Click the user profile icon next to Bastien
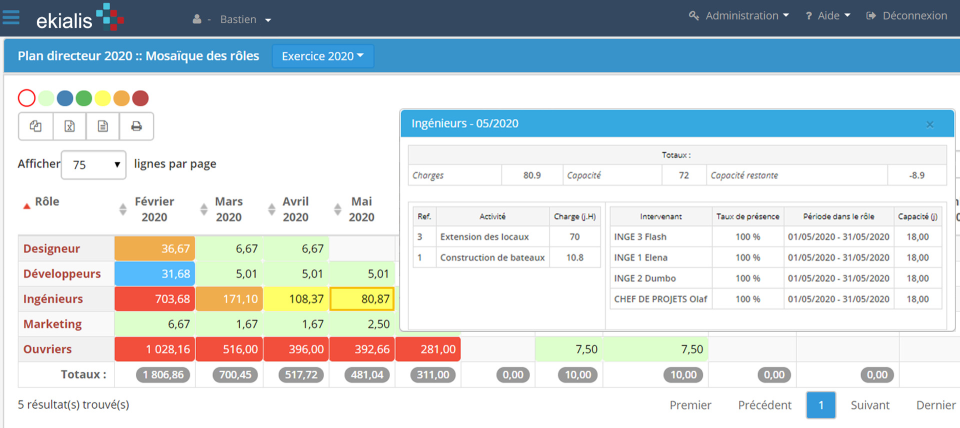The image size is (960, 428). coord(197,20)
